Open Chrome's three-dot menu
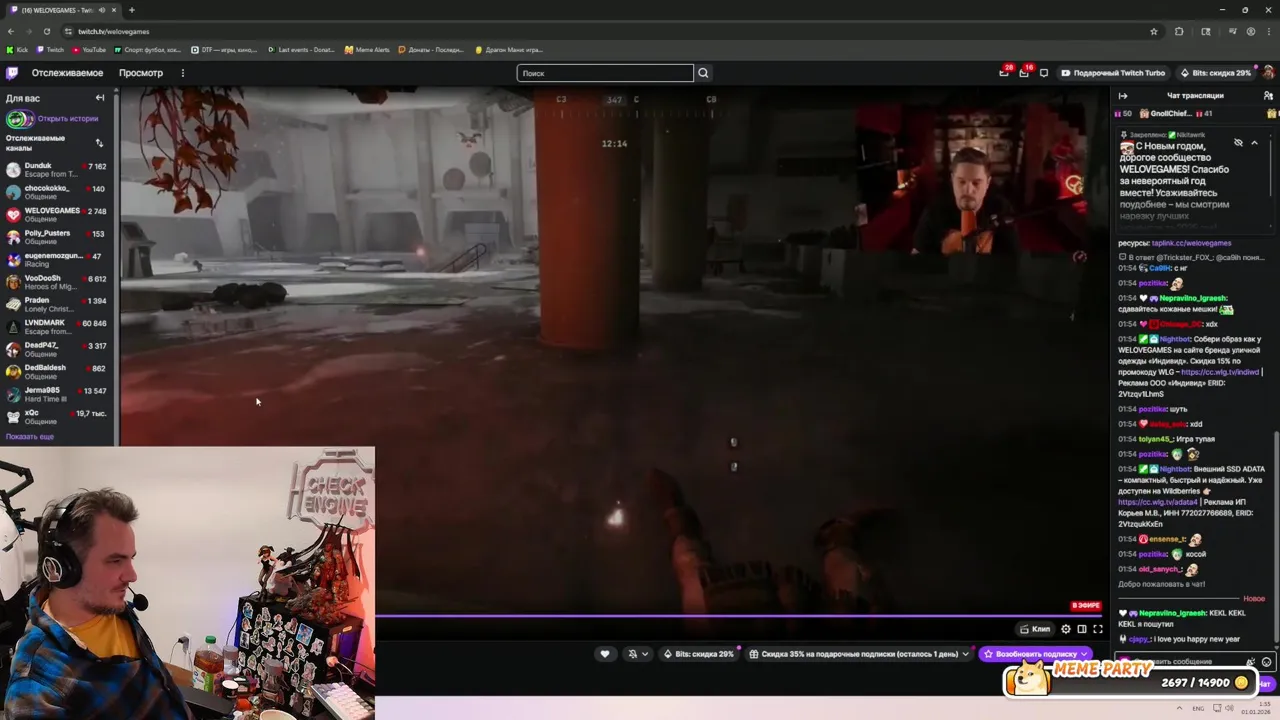This screenshot has height=720, width=1280. click(x=1268, y=31)
